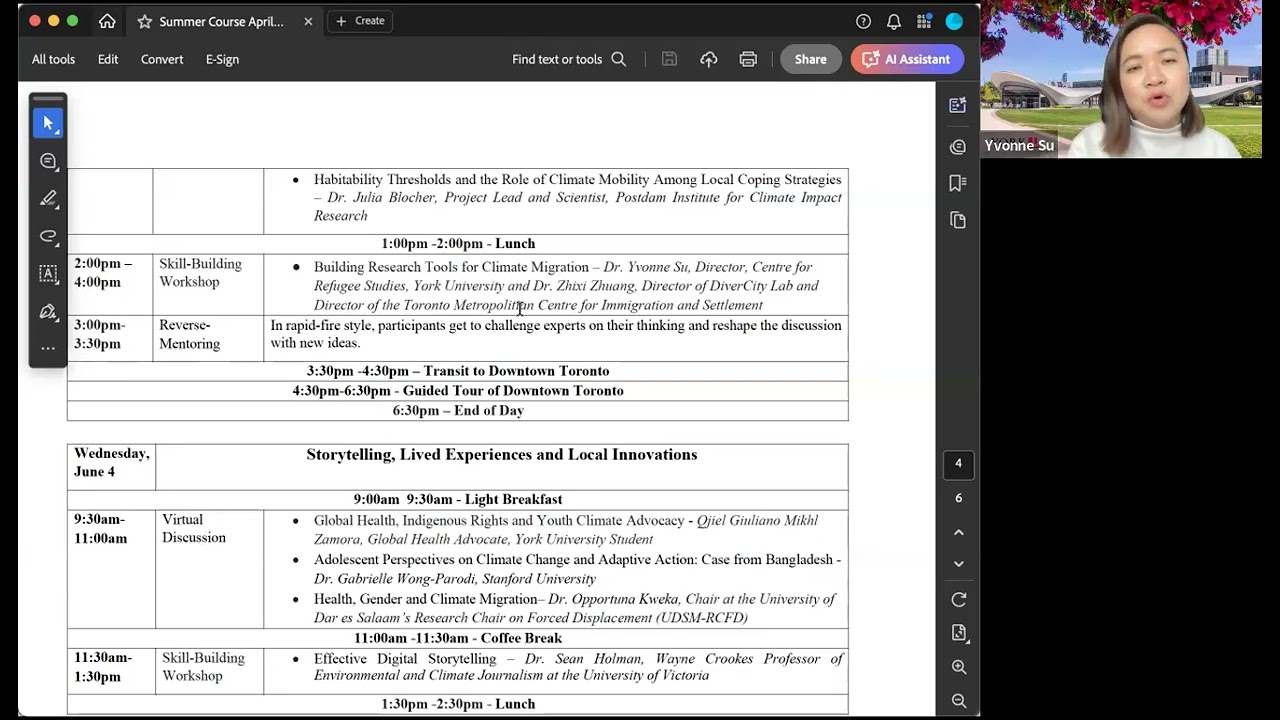Select the Draw freehand tool
This screenshot has width=1280, height=720.
coord(48,236)
